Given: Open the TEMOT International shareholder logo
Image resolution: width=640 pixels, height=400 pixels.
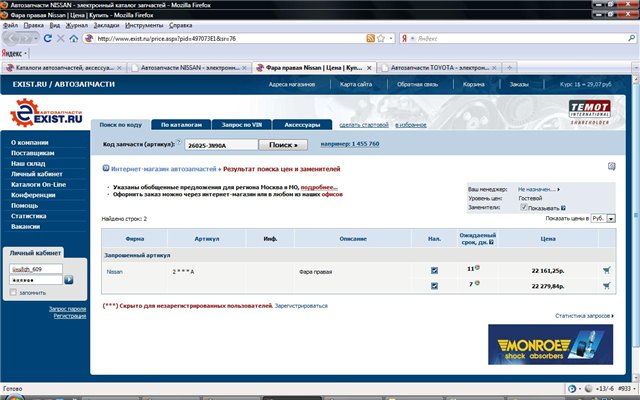Looking at the screenshot, I should pyautogui.click(x=590, y=112).
